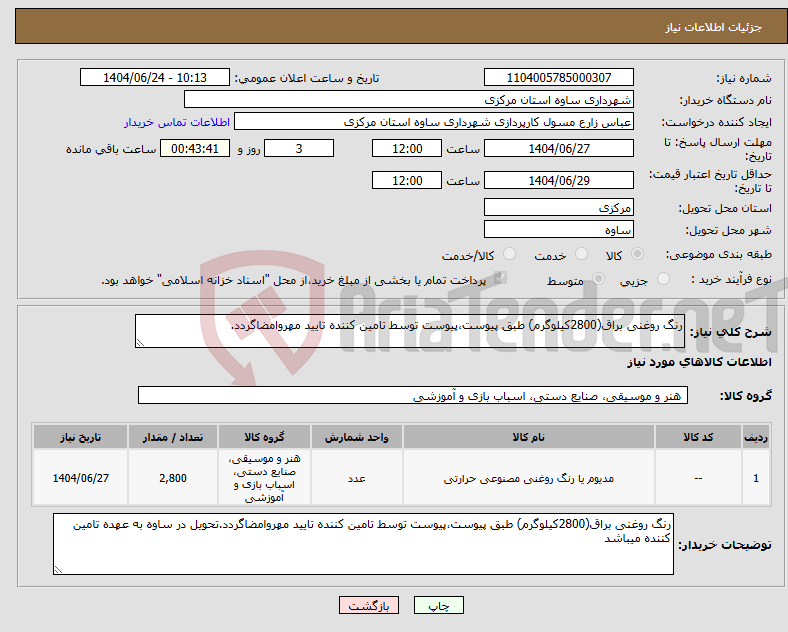Click the need date cell 1404/06/27
This screenshot has width=788, height=632.
(x=80, y=478)
